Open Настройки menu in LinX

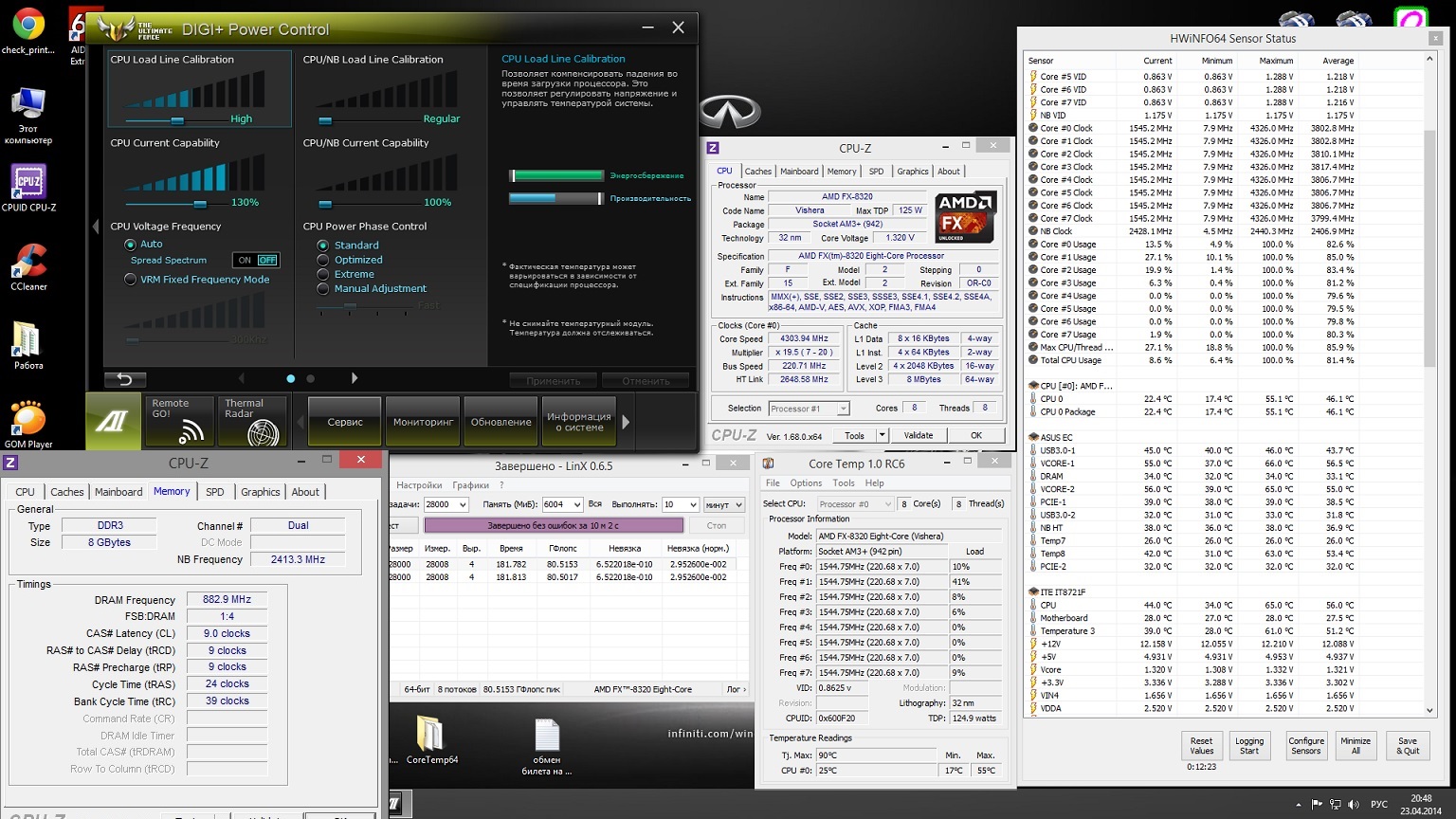click(x=419, y=484)
